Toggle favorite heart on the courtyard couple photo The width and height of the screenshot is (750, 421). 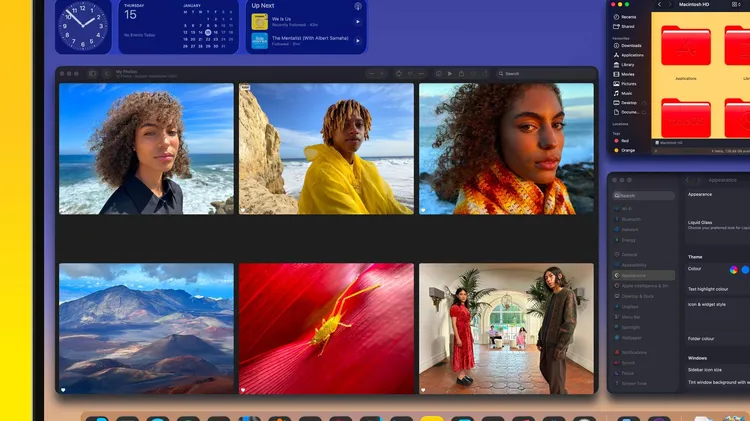point(423,390)
